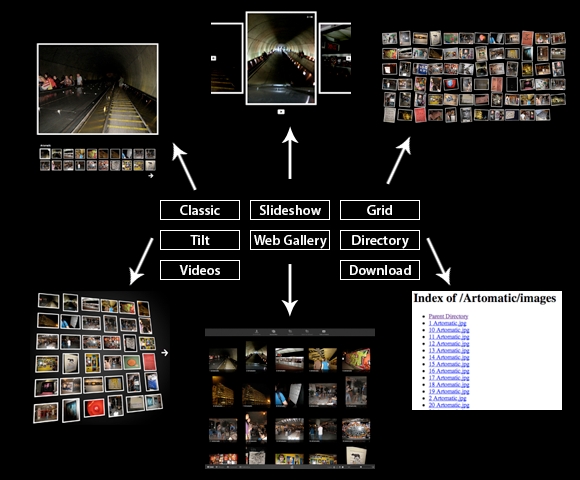The image size is (580, 480).
Task: Click next arrow beside the tilted thumbnail wall
Action: (x=165, y=353)
